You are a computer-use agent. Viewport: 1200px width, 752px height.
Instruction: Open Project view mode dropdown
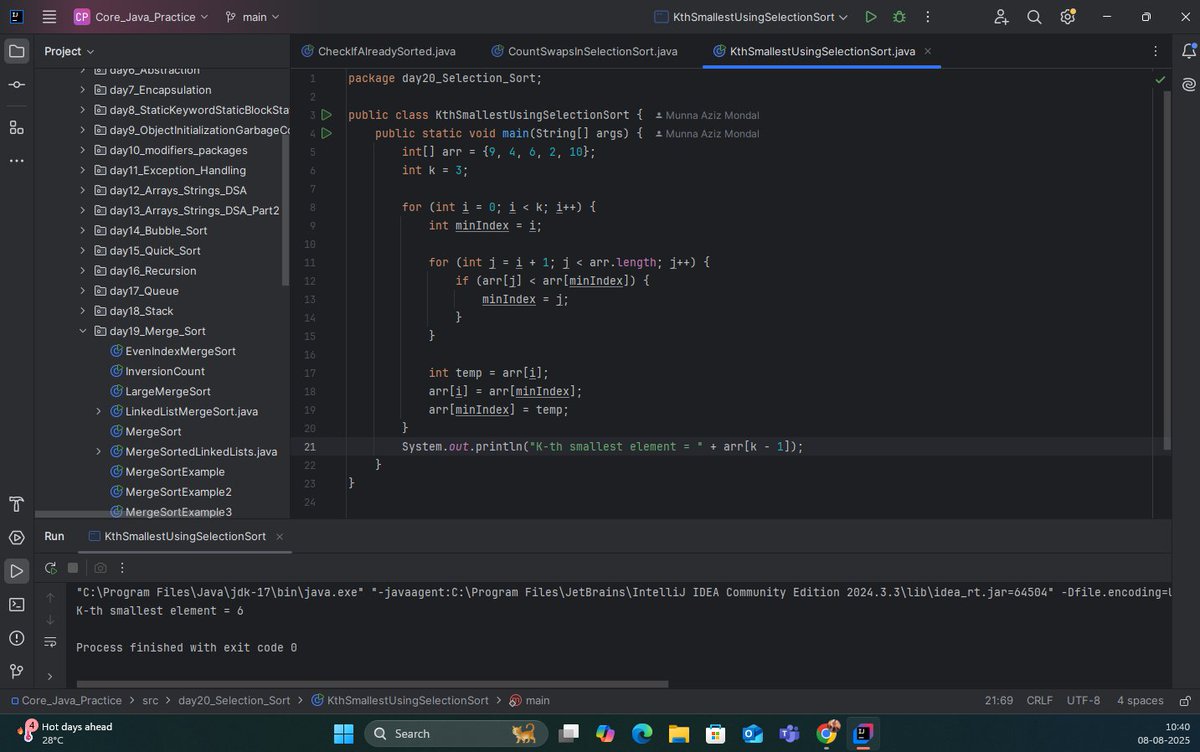(69, 51)
